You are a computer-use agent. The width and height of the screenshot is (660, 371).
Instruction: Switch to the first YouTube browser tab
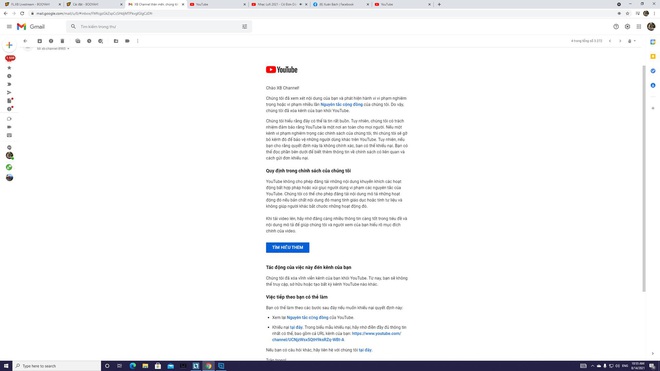coord(218,4)
